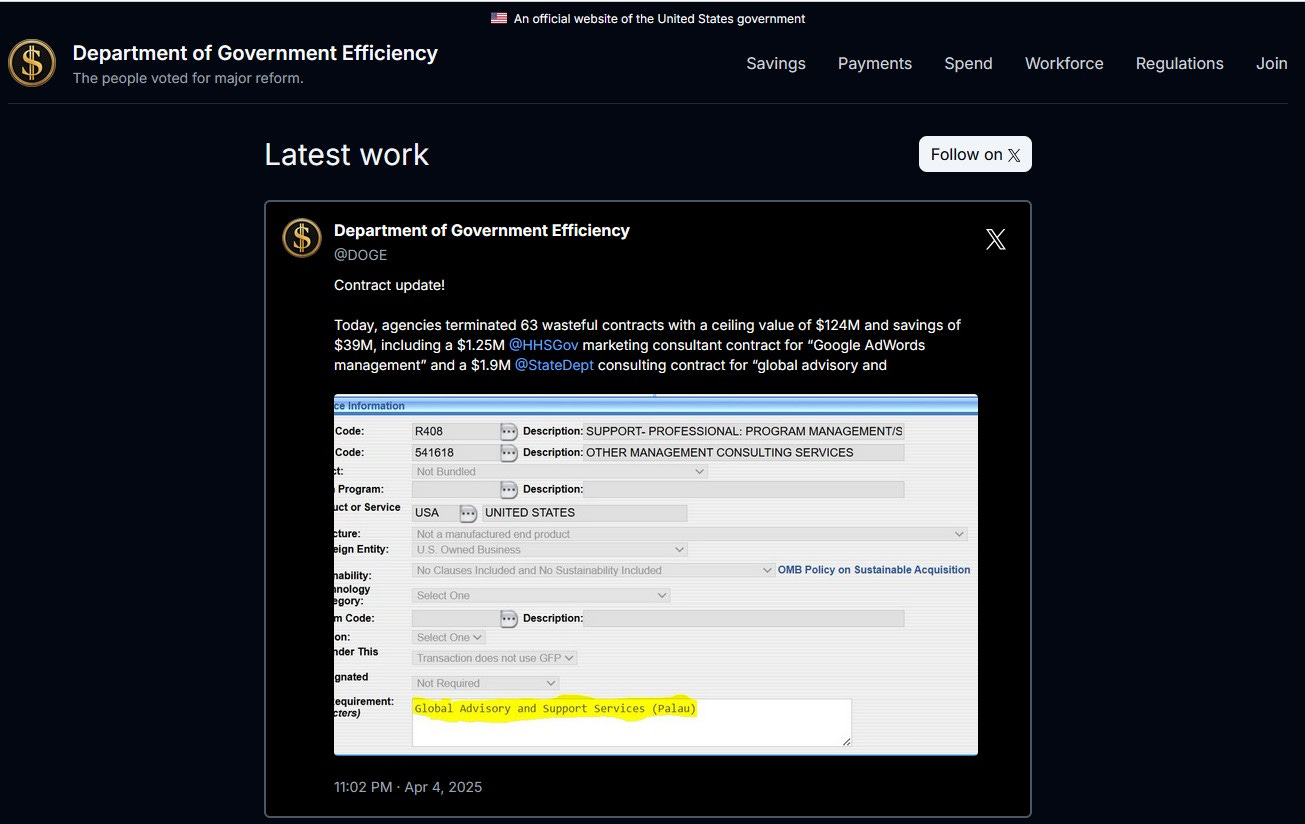Click the UNITED STATES country field
Viewport: 1305px width, 824px height.
(x=584, y=513)
